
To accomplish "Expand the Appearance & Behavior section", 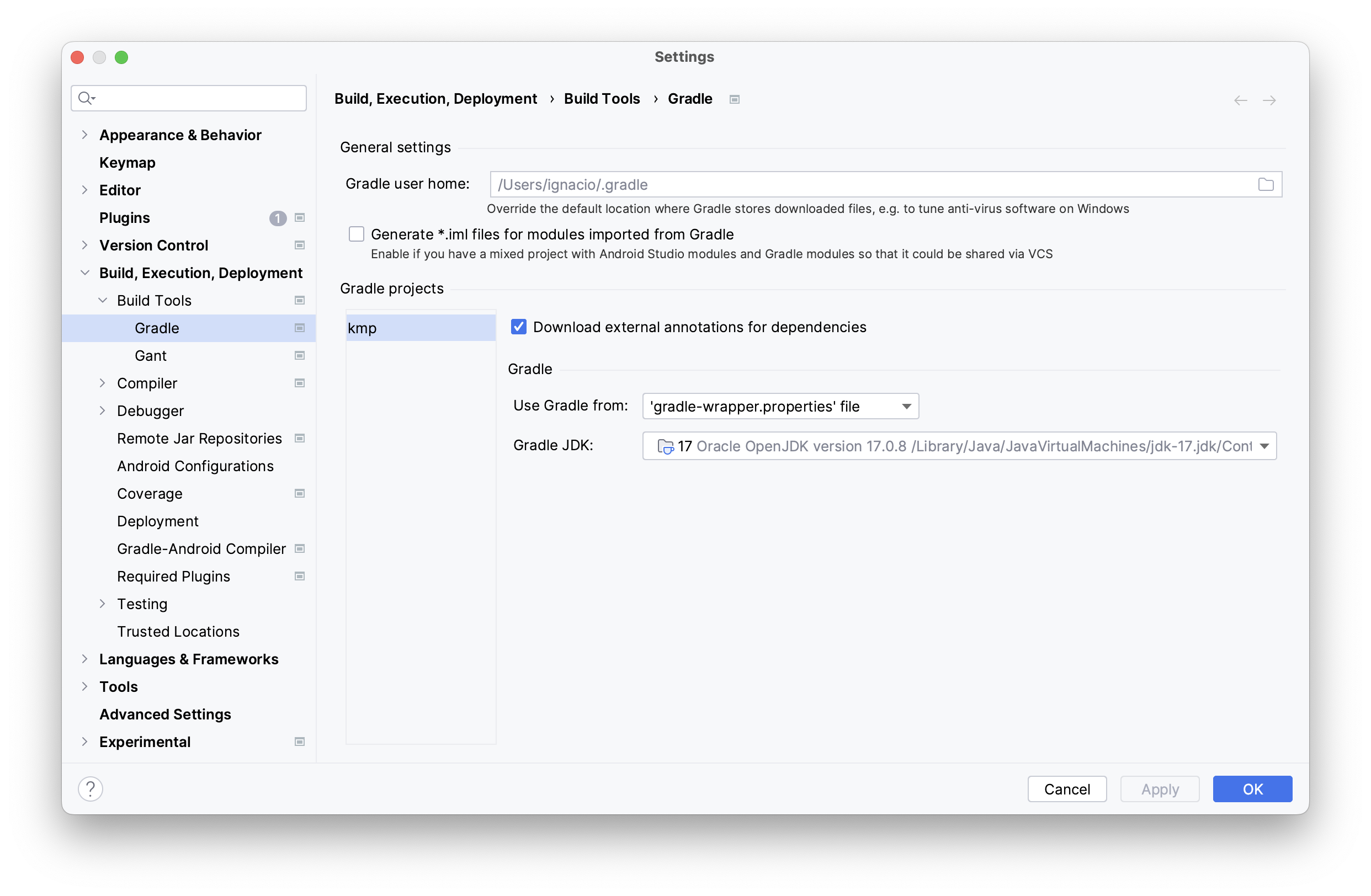I will (84, 134).
